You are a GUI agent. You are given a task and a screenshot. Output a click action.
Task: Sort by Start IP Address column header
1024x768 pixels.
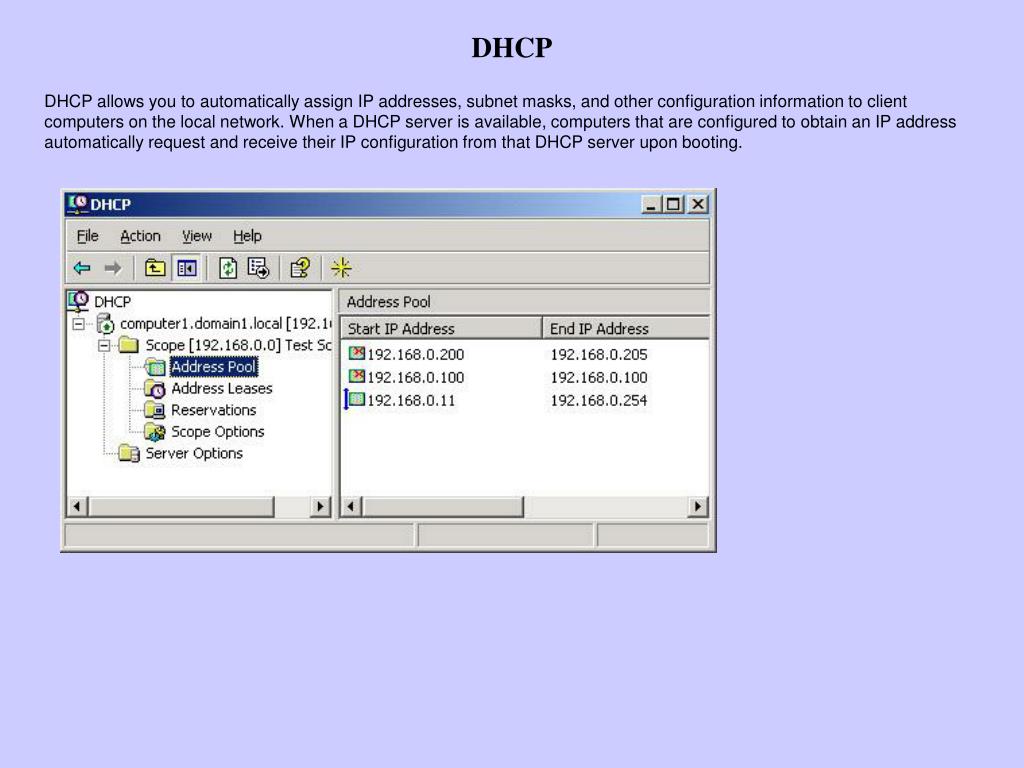pos(441,328)
